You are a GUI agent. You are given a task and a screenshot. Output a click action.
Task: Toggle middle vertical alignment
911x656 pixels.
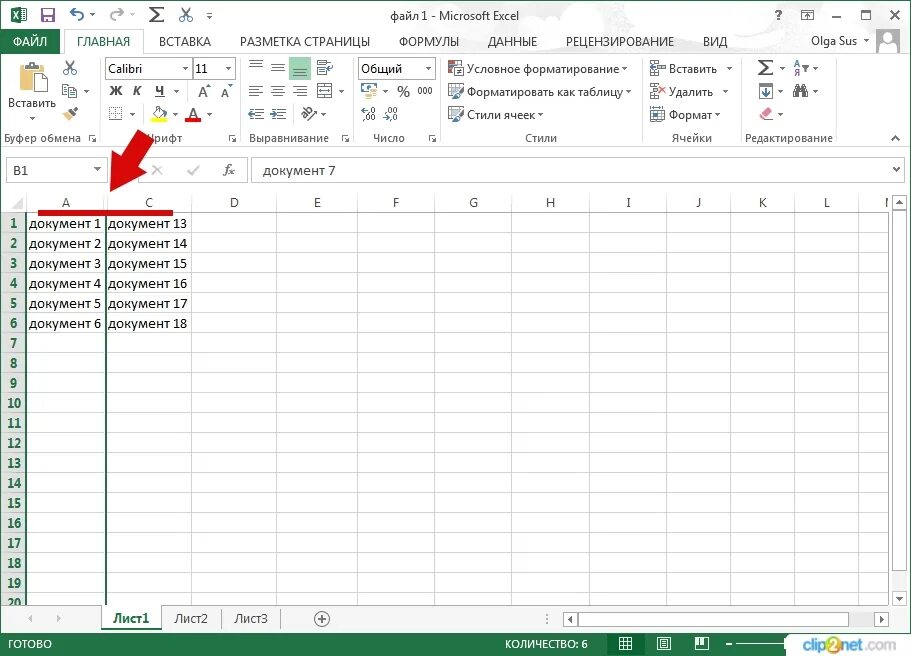(278, 68)
